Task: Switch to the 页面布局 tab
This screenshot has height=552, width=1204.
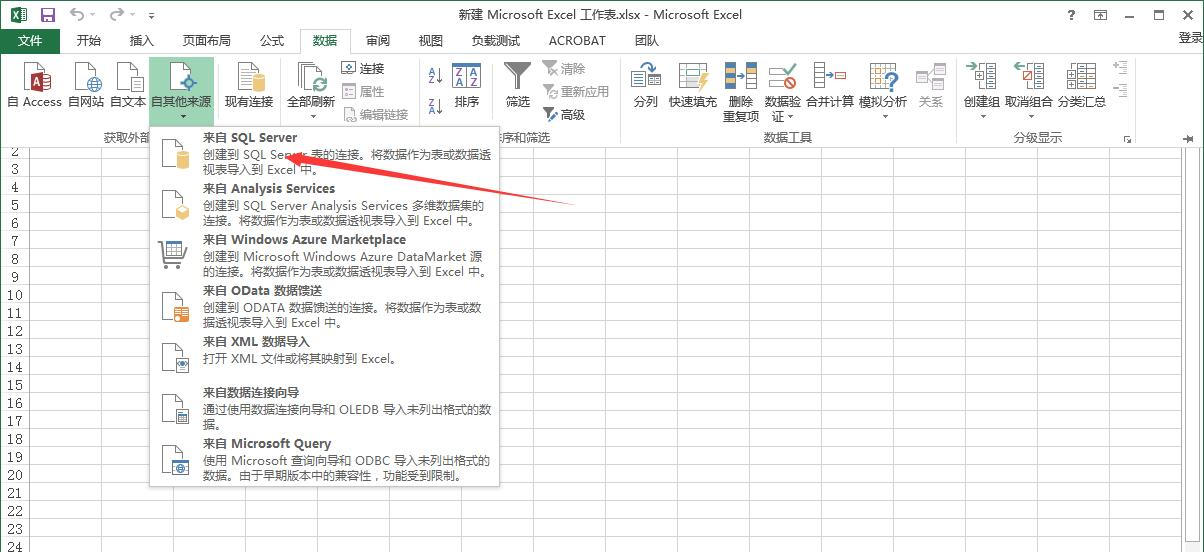Action: (x=206, y=41)
